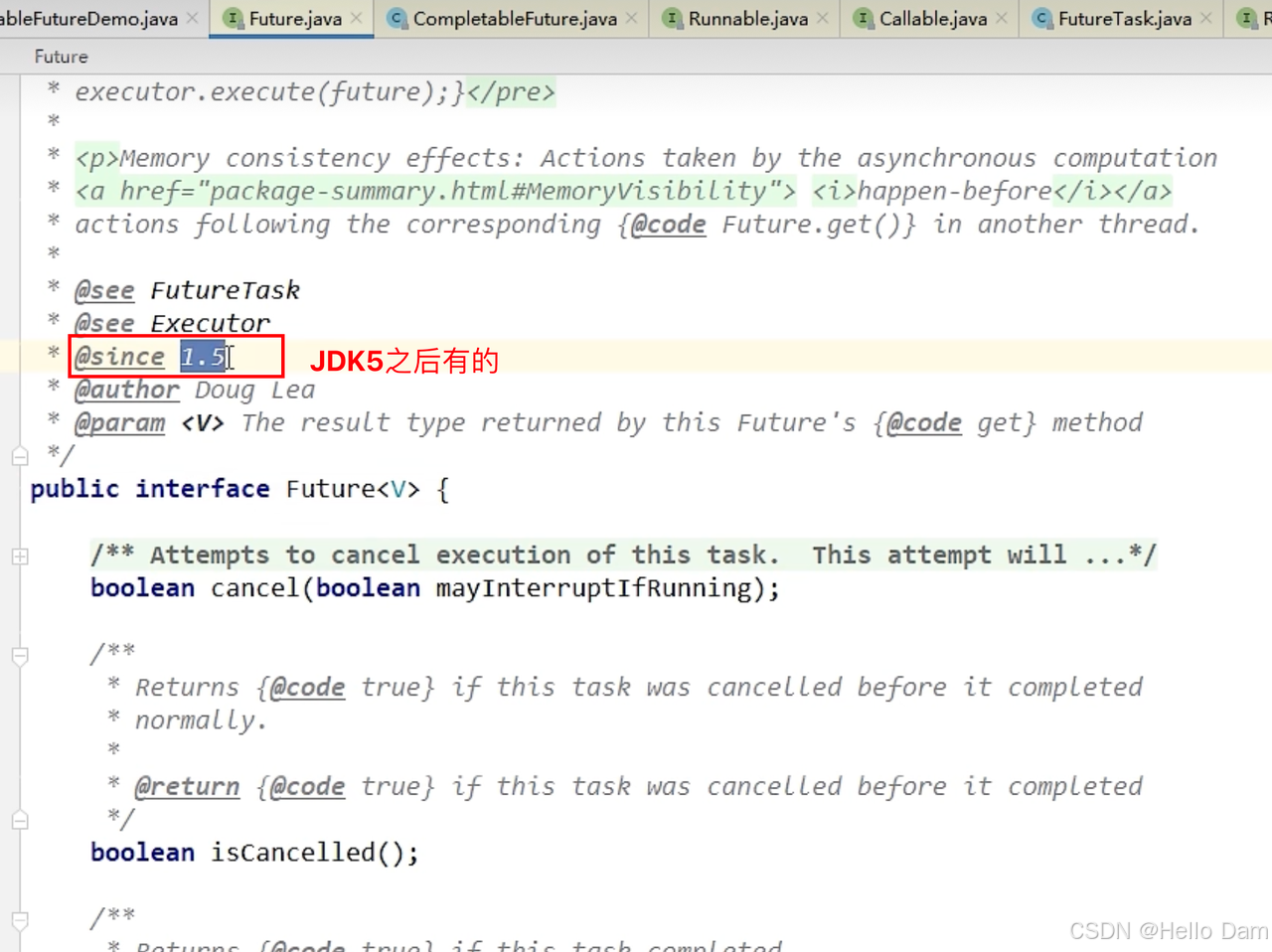Open the FutureTask.java tab
The width and height of the screenshot is (1272, 952).
point(1122,19)
